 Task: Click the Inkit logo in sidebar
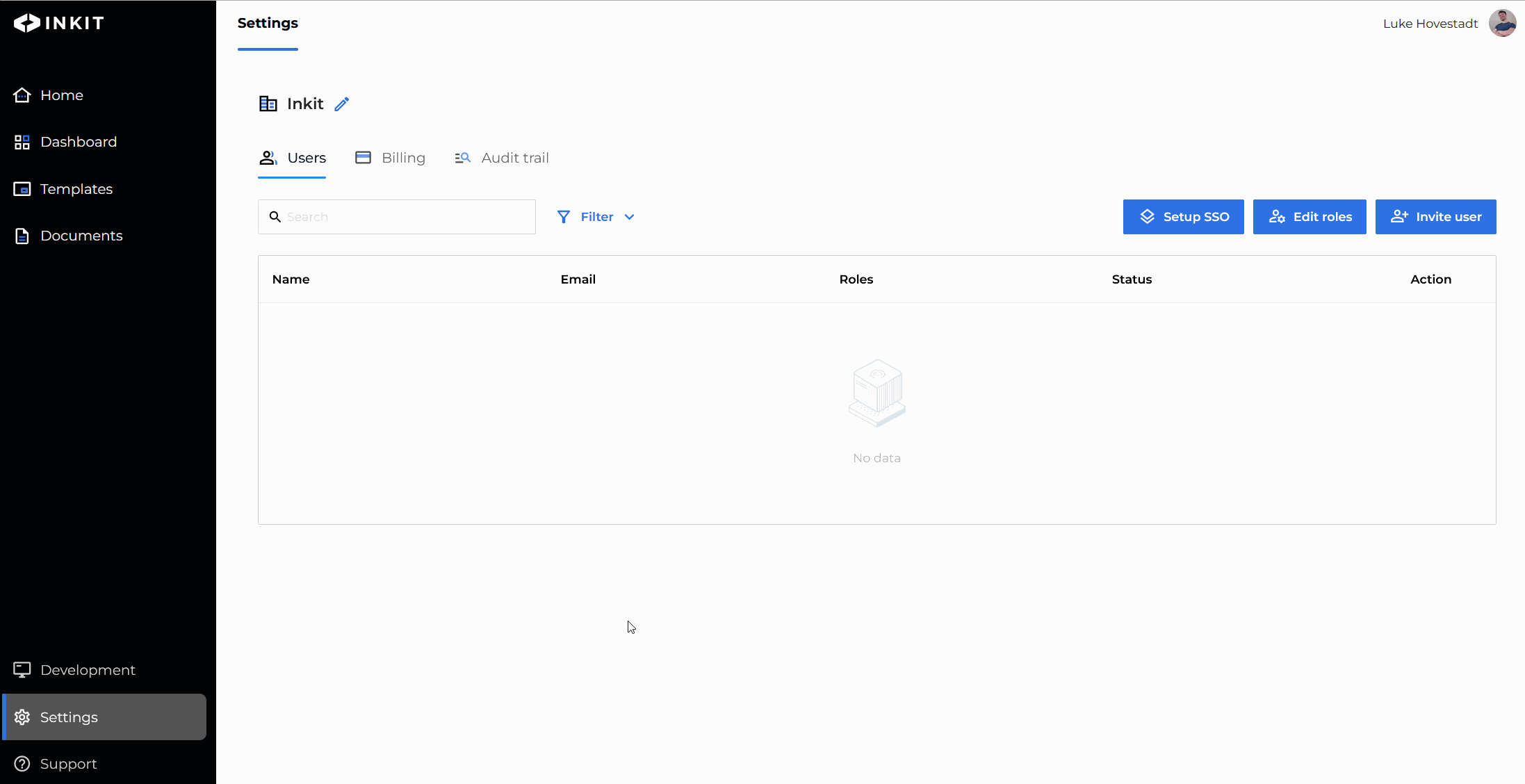pos(59,23)
